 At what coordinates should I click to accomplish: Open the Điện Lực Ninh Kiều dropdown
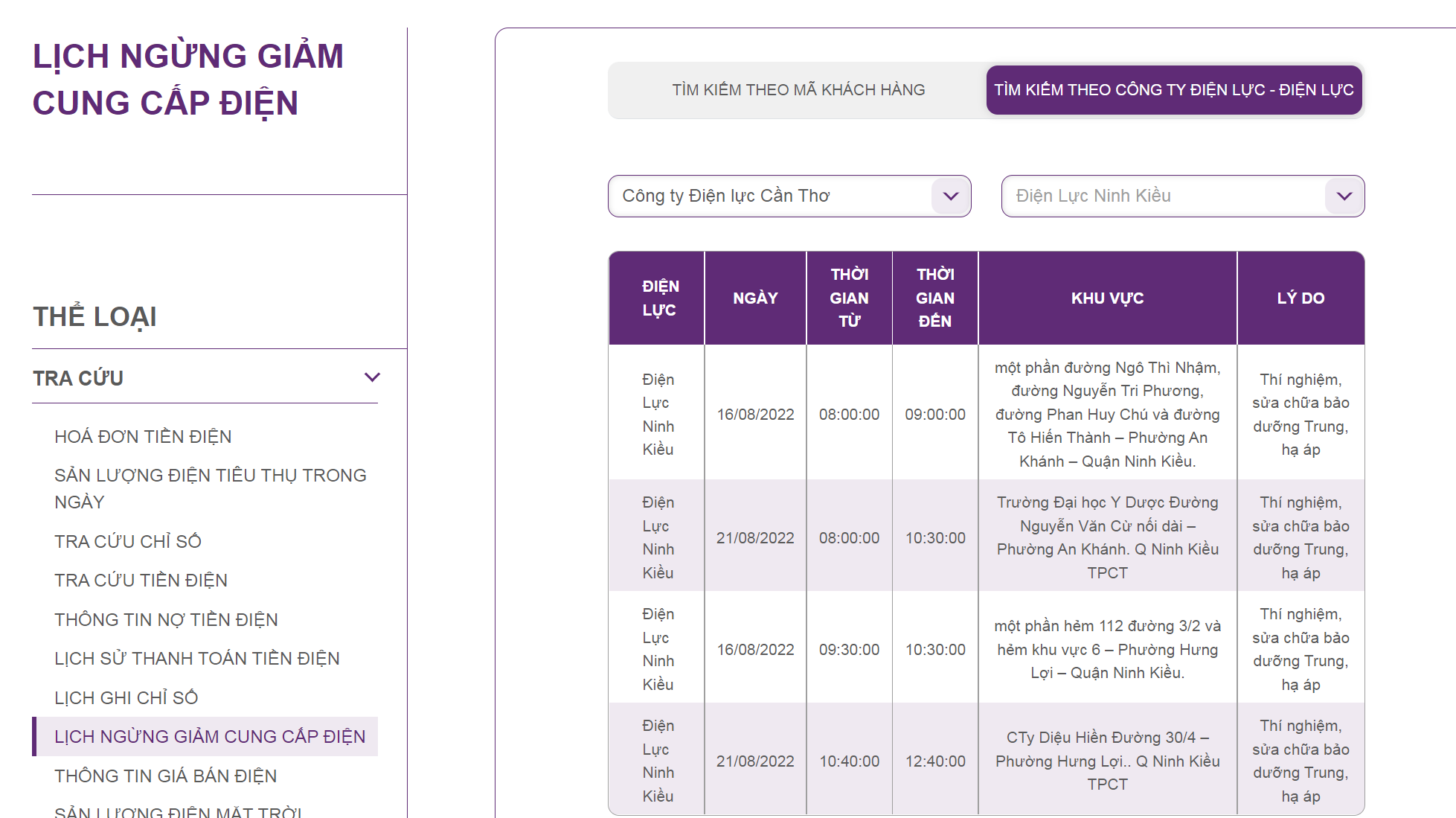pyautogui.click(x=1182, y=196)
